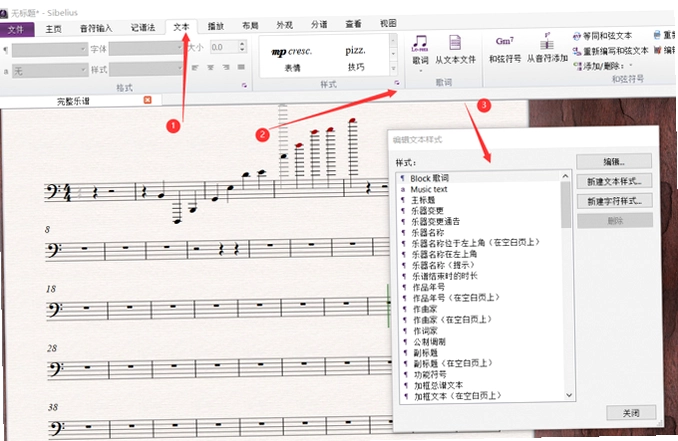
Task: Select the mp cresc. 表情 style
Action: pos(292,59)
